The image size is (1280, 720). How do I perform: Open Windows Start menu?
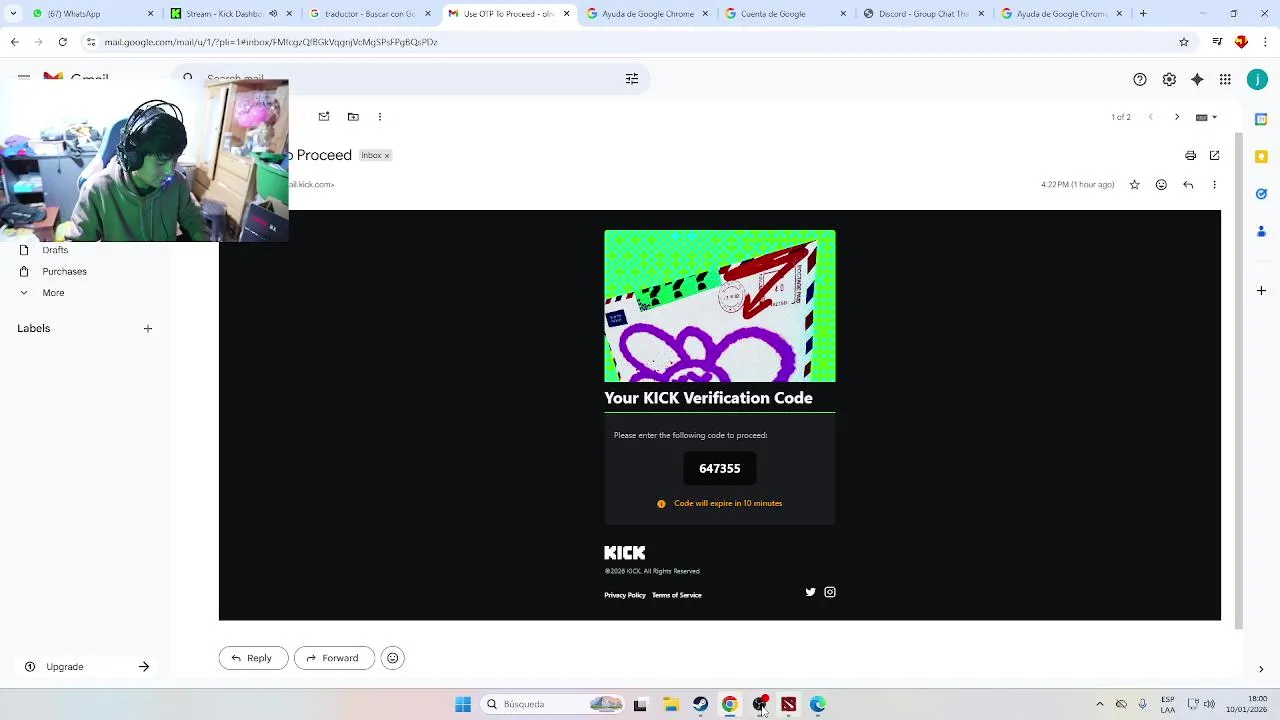click(463, 705)
